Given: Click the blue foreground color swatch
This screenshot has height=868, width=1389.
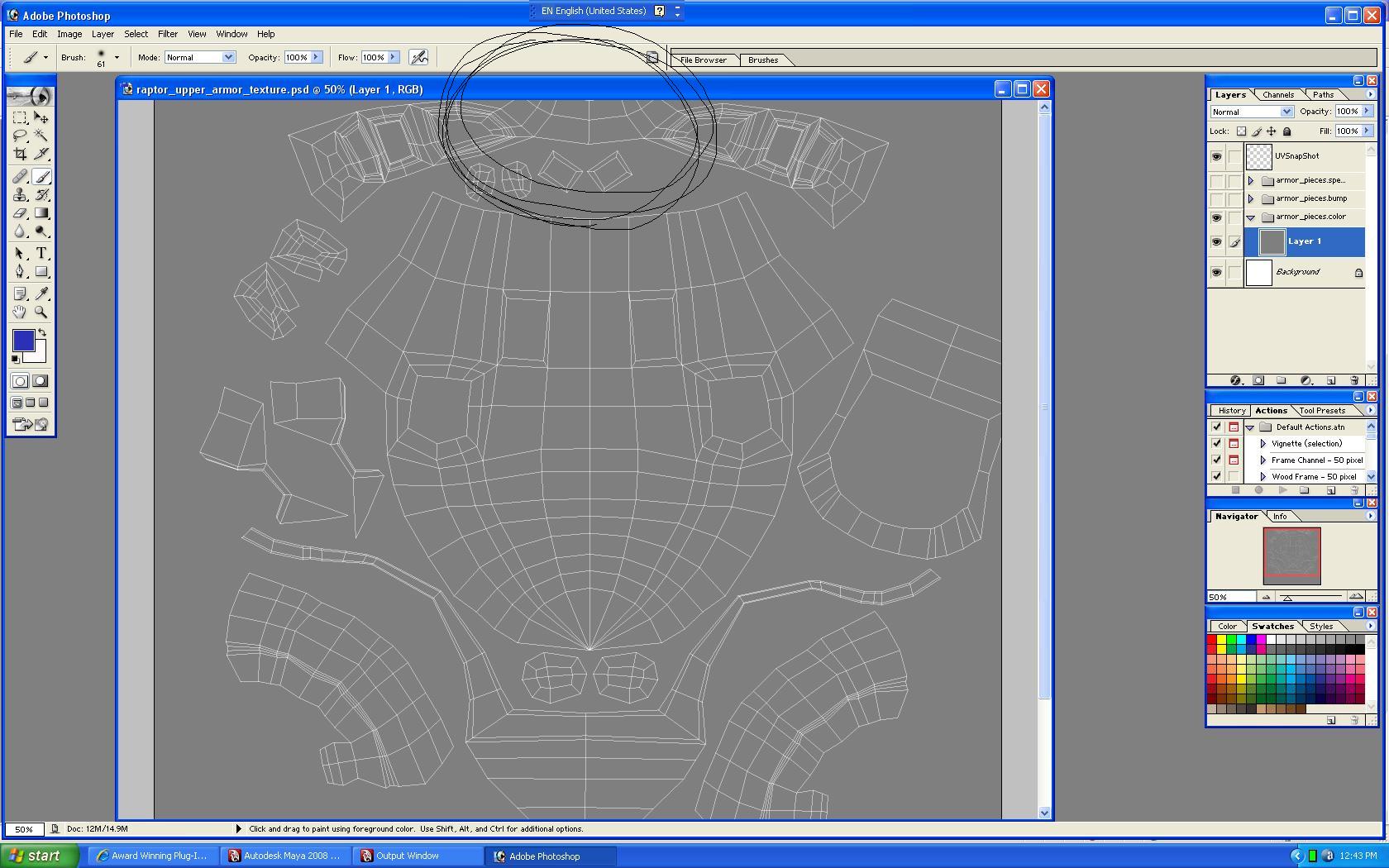Looking at the screenshot, I should pyautogui.click(x=23, y=340).
